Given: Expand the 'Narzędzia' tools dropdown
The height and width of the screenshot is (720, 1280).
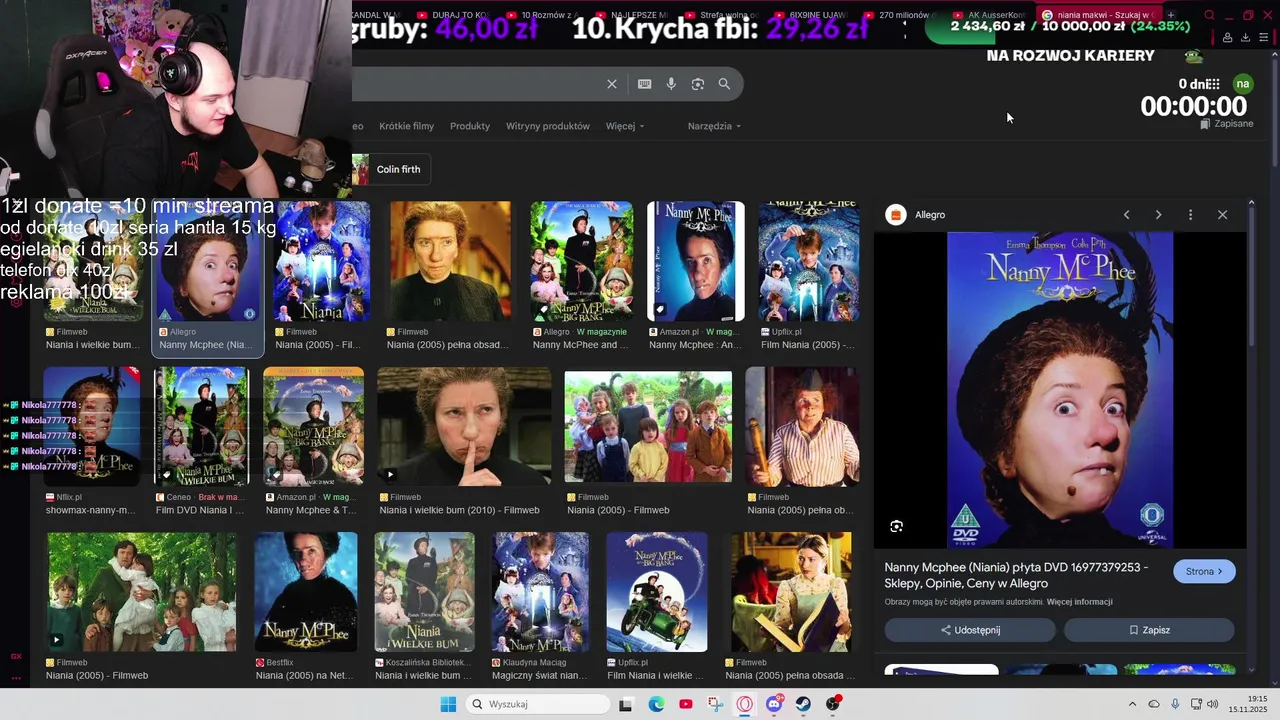Looking at the screenshot, I should (714, 126).
